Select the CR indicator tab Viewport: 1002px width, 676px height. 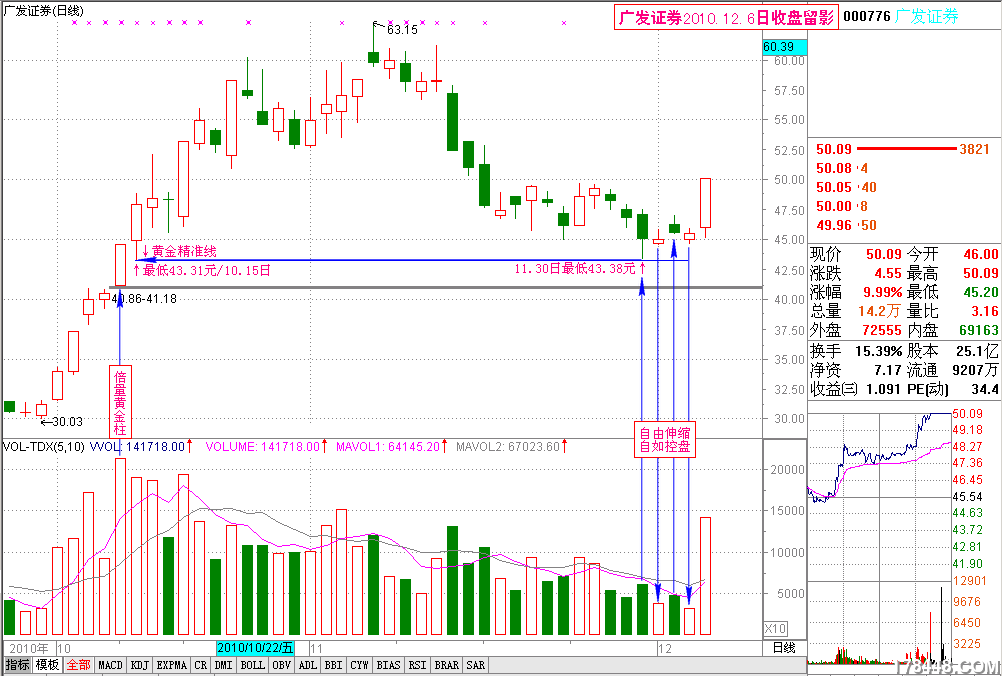pyautogui.click(x=201, y=665)
